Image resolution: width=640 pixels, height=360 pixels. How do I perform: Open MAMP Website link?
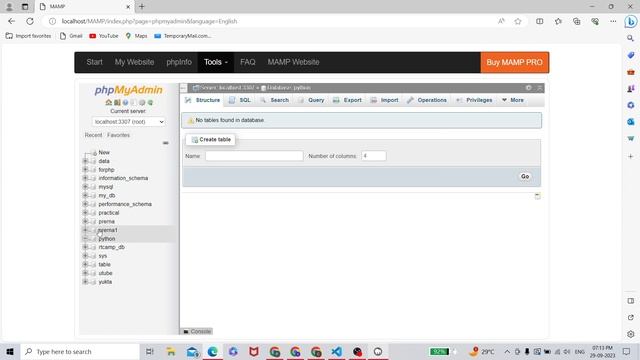point(293,62)
